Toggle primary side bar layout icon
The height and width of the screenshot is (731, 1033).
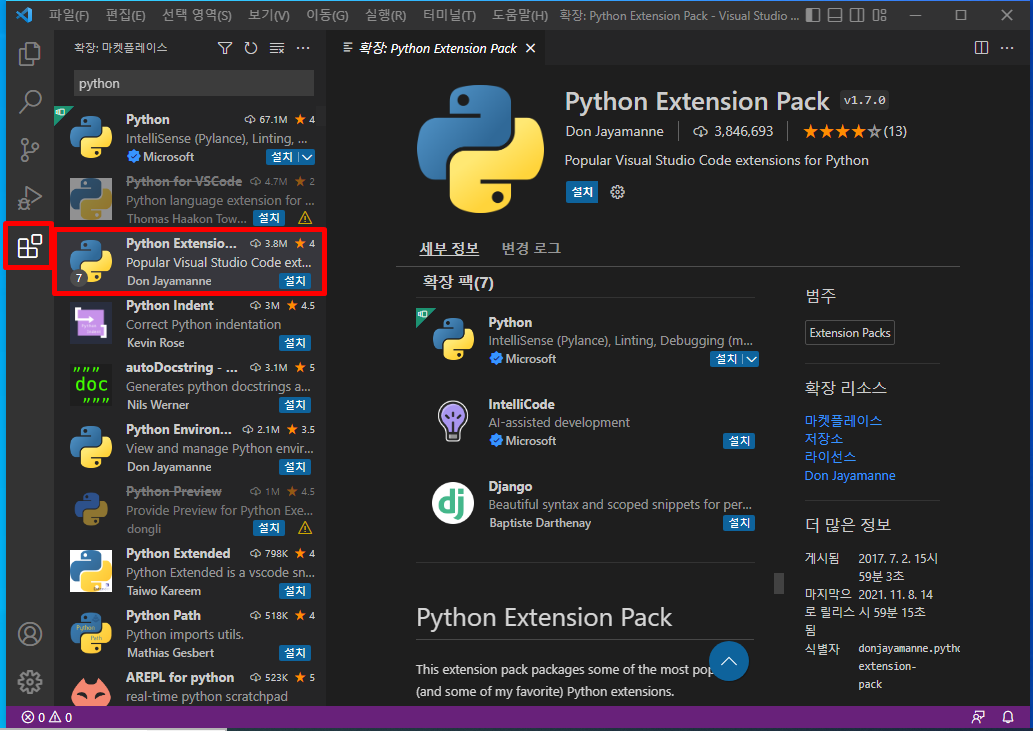pyautogui.click(x=813, y=15)
